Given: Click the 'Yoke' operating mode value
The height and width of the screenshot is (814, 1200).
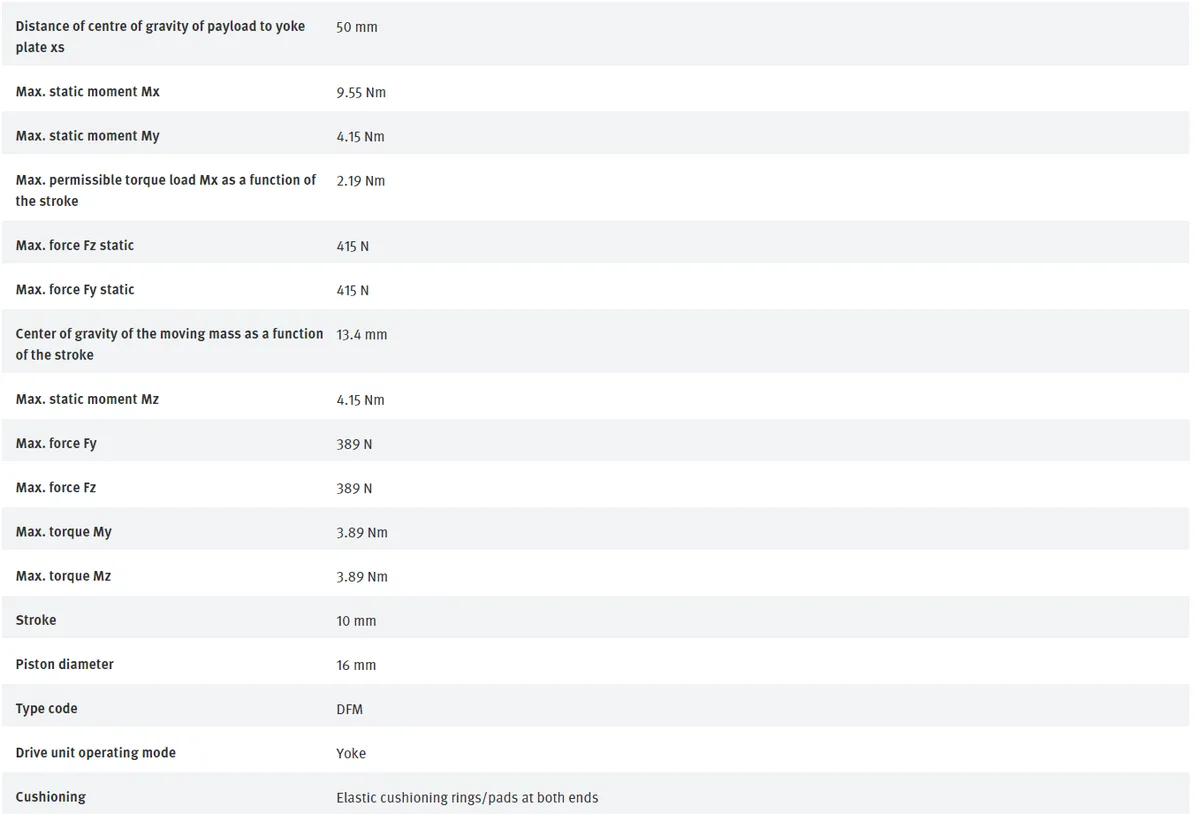Looking at the screenshot, I should tap(351, 753).
